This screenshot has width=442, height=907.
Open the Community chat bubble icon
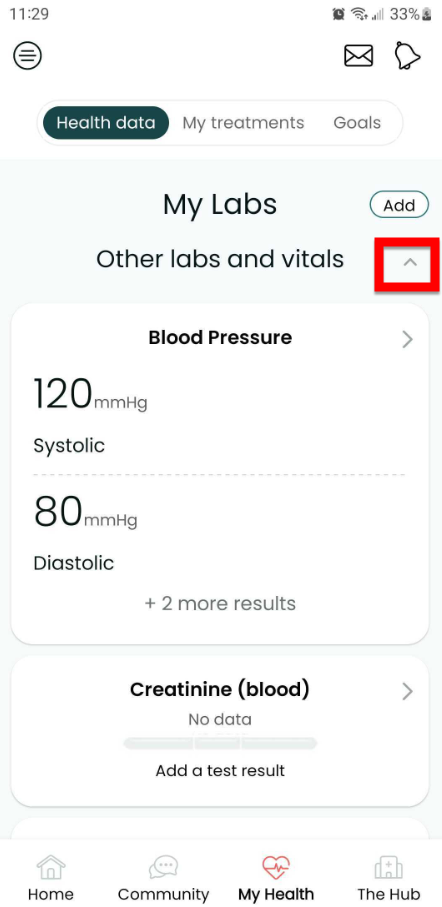[163, 868]
